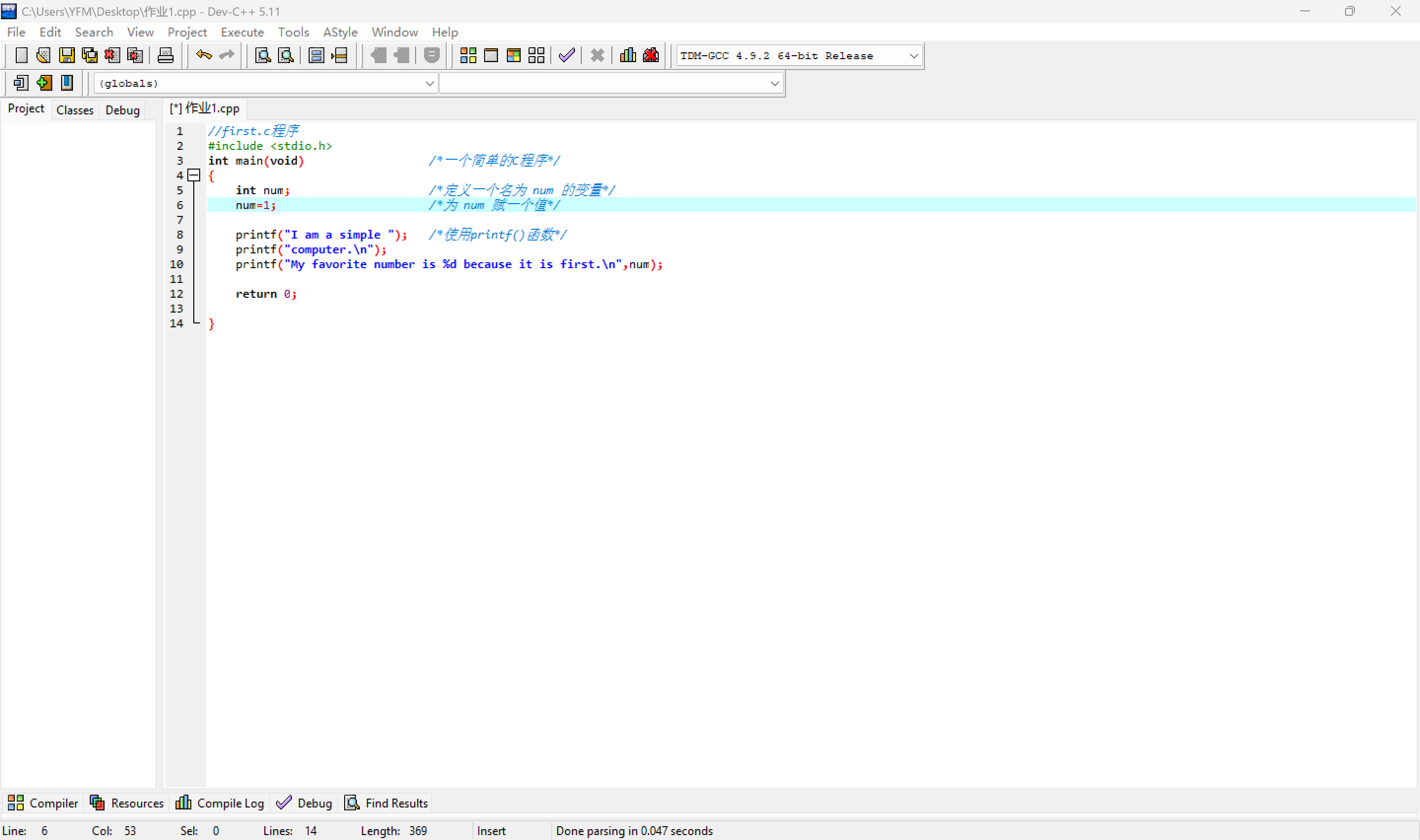This screenshot has width=1420, height=840.
Task: Switch to the Debug side tab
Action: [x=122, y=110]
